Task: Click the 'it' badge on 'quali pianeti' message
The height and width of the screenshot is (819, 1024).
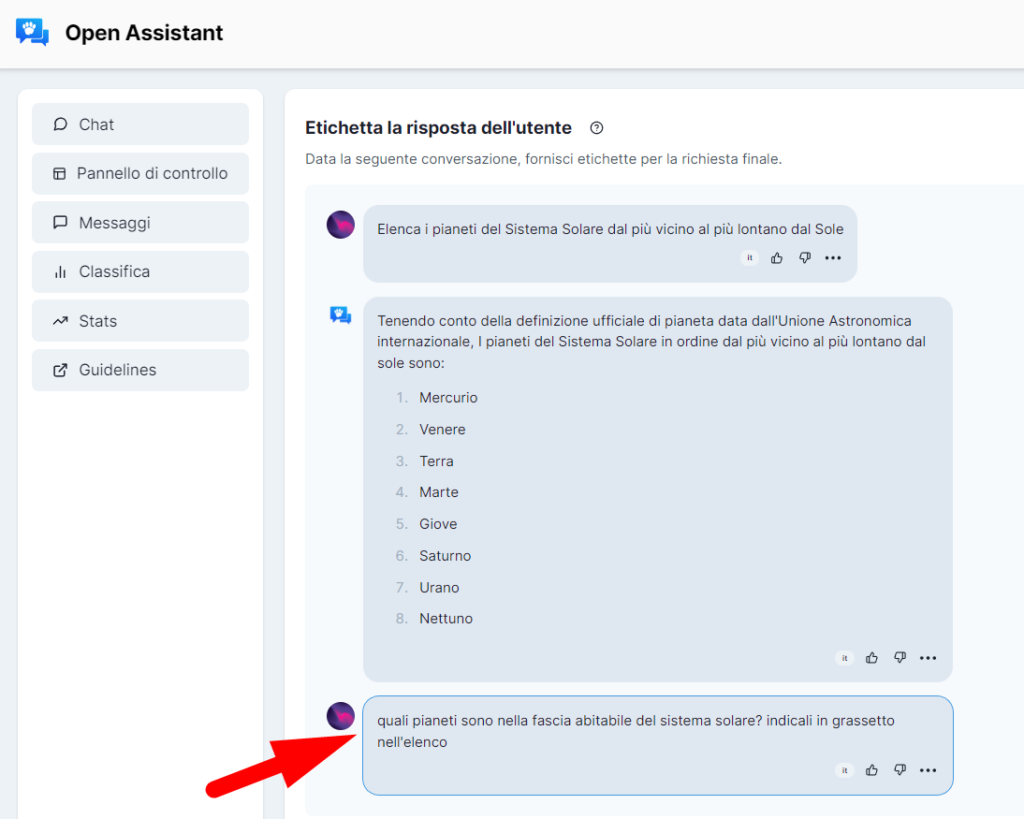Action: click(844, 770)
